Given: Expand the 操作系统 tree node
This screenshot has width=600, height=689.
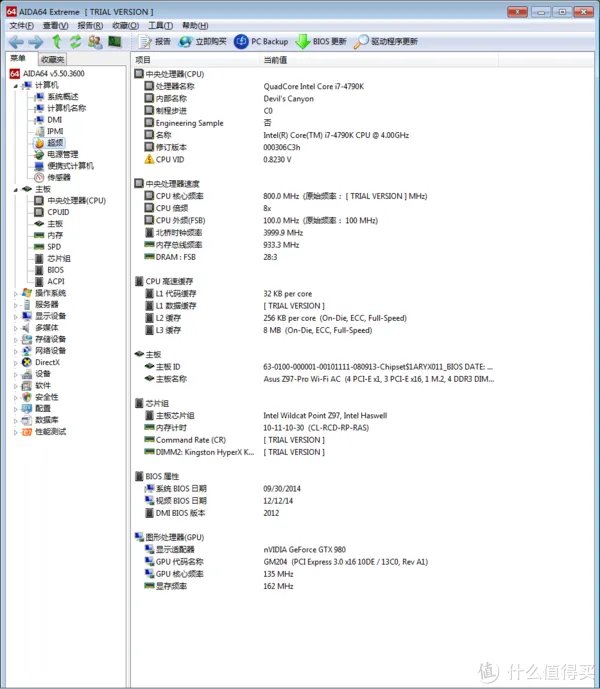Looking at the screenshot, I should 17,293.
